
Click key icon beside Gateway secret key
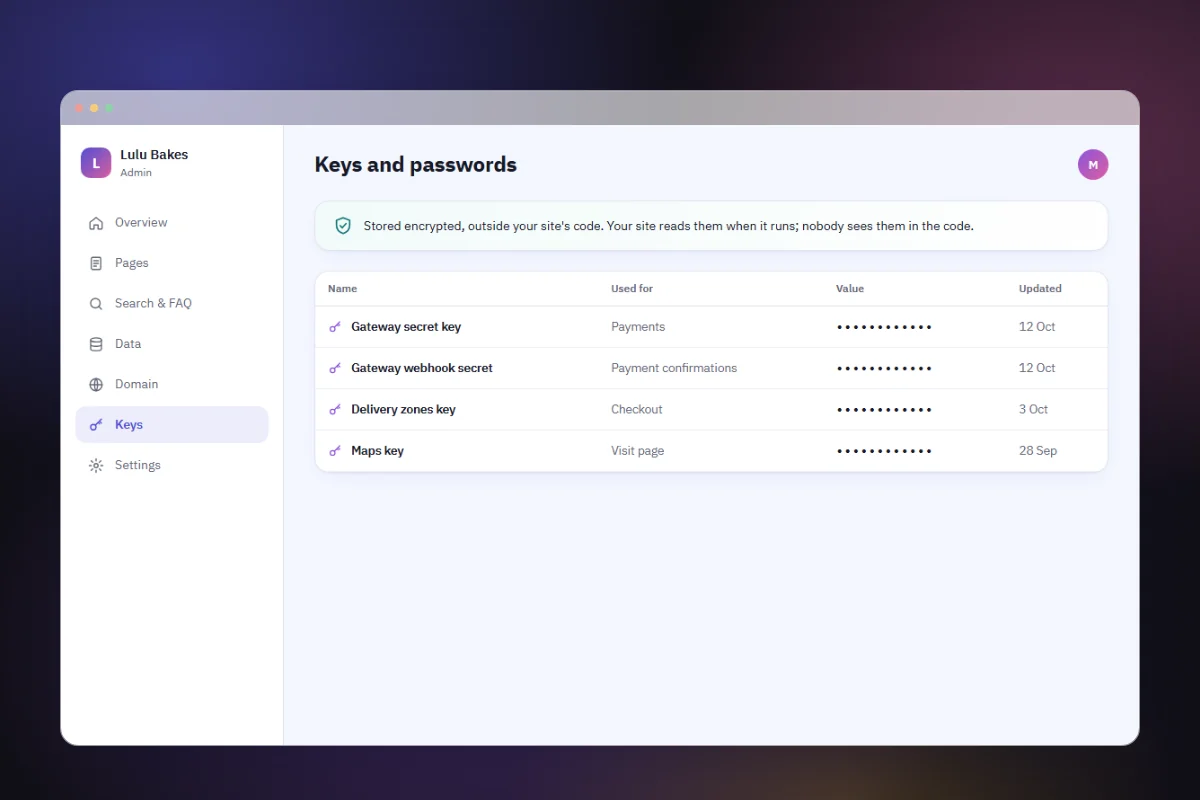point(335,327)
